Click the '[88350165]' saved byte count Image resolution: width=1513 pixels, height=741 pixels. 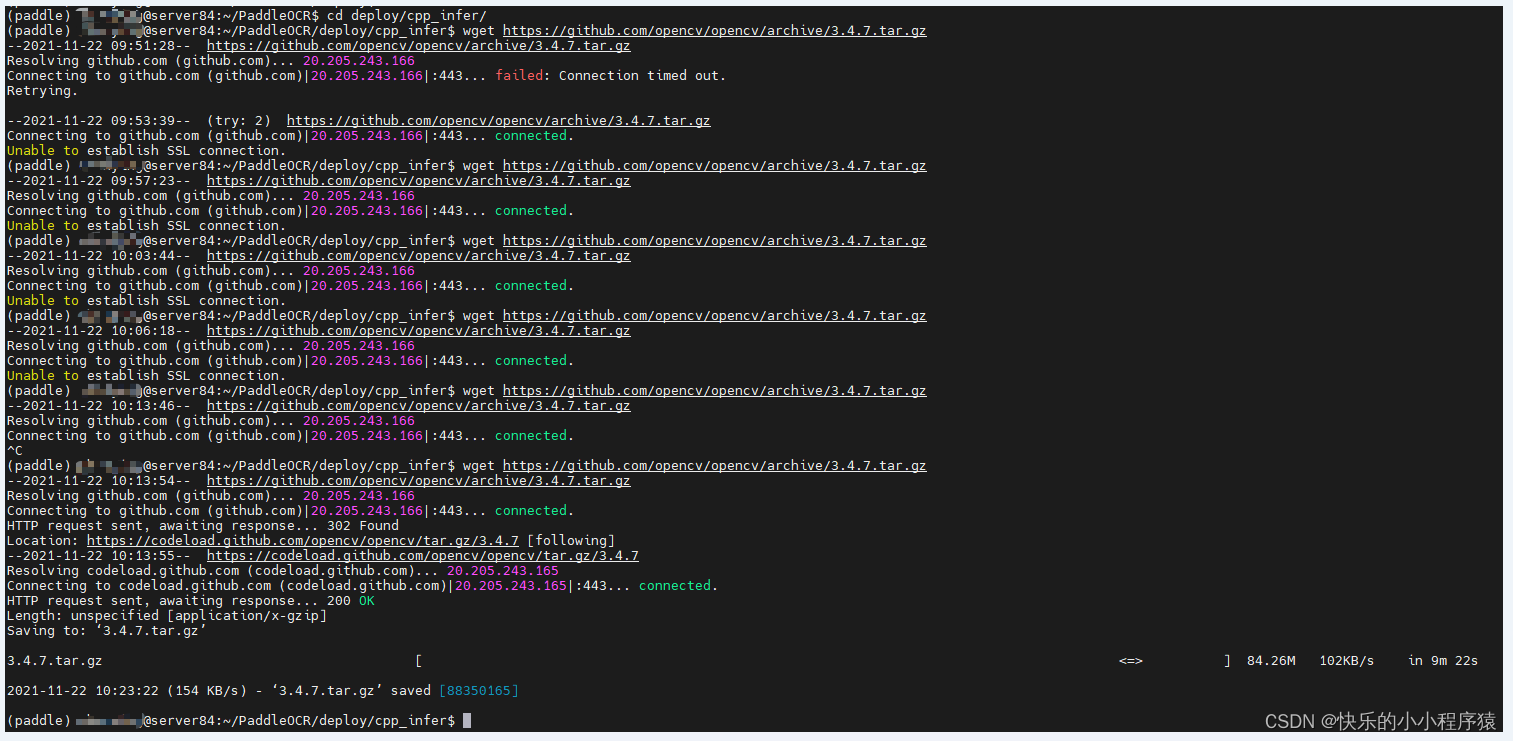point(479,691)
